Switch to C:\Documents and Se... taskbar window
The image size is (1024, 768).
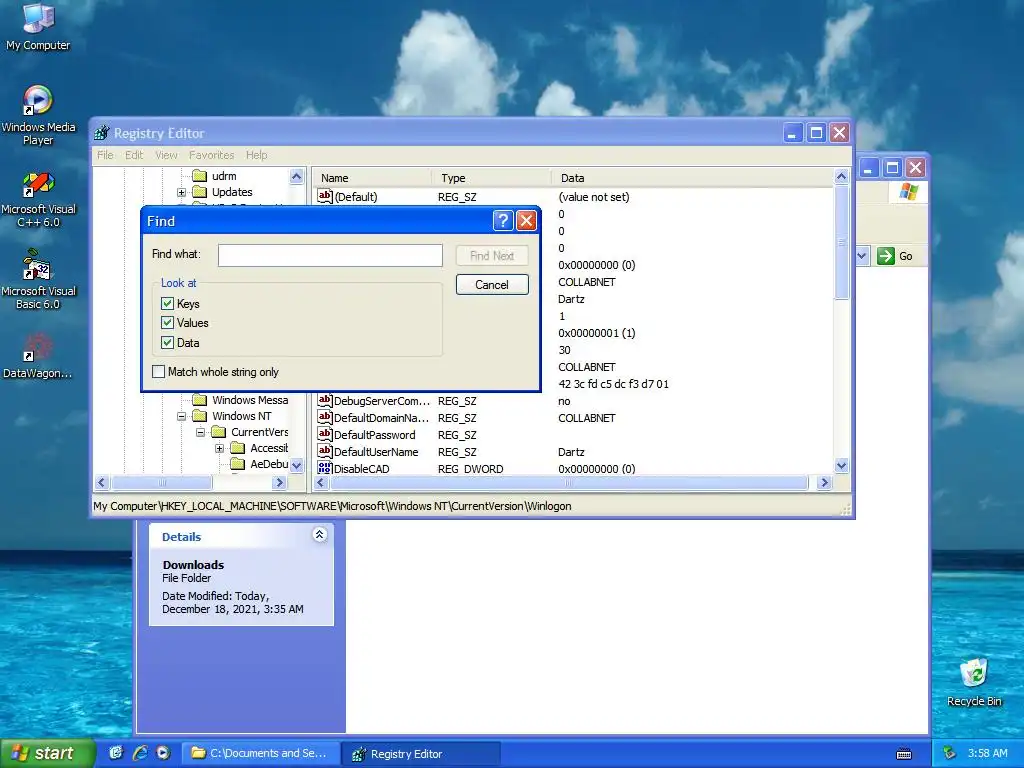pyautogui.click(x=260, y=753)
